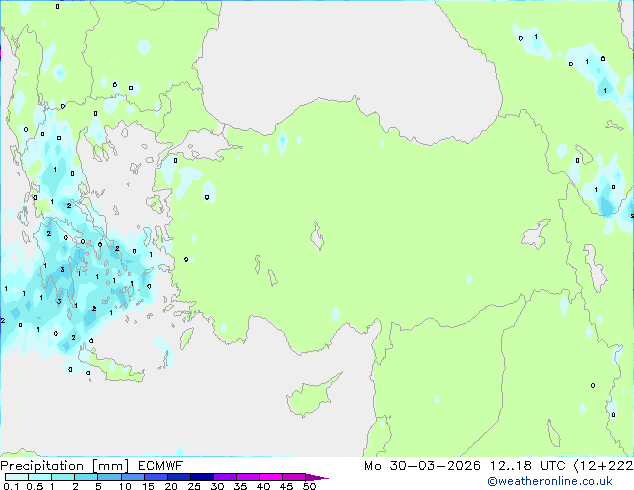Click the legend label '15'
Screen dimensions: 634x490
(x=148, y=486)
